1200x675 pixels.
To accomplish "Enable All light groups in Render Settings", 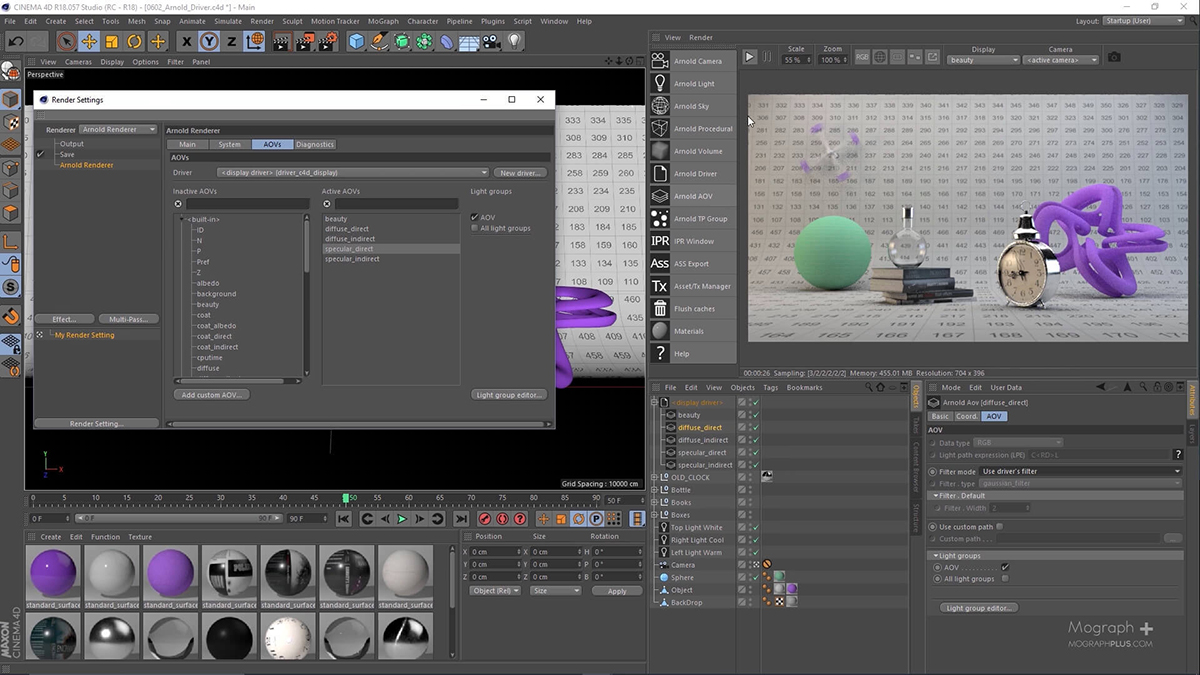I will tap(475, 228).
